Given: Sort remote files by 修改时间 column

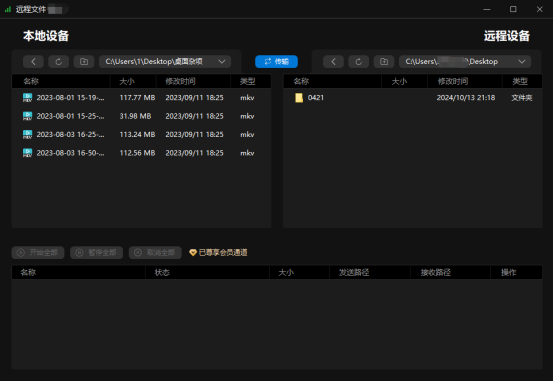Looking at the screenshot, I should click(x=453, y=81).
